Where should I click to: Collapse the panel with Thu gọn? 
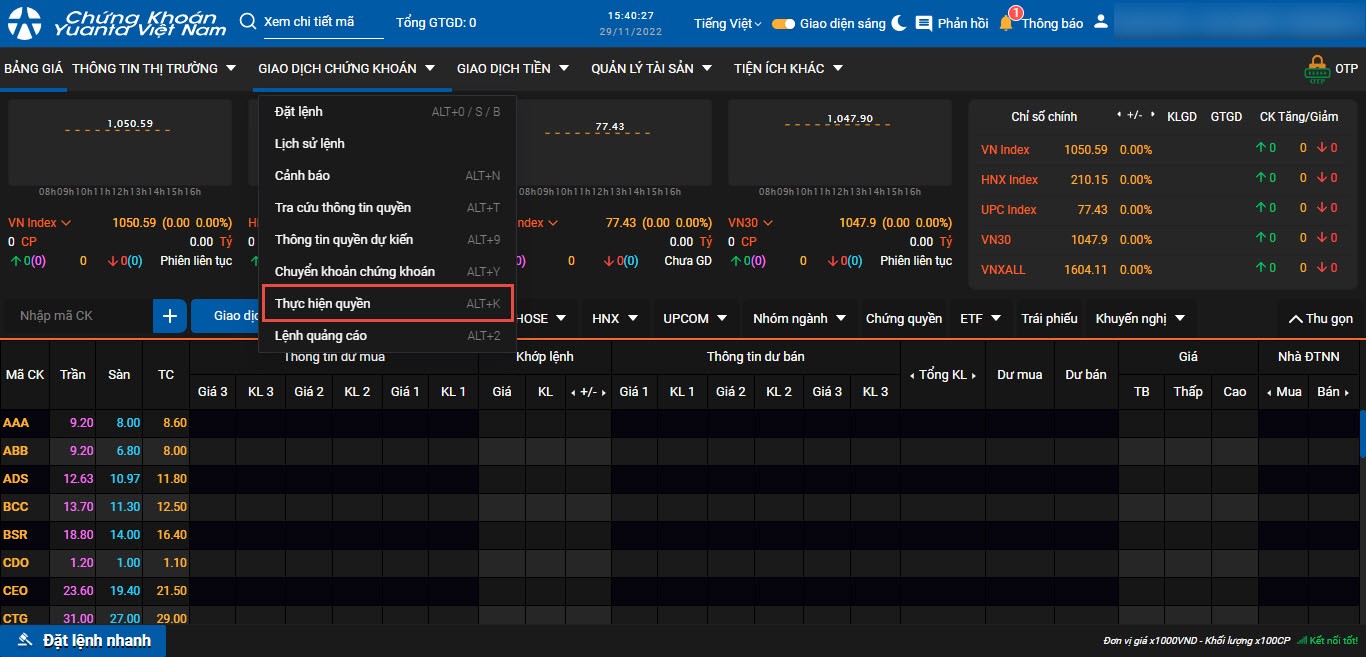click(1320, 318)
